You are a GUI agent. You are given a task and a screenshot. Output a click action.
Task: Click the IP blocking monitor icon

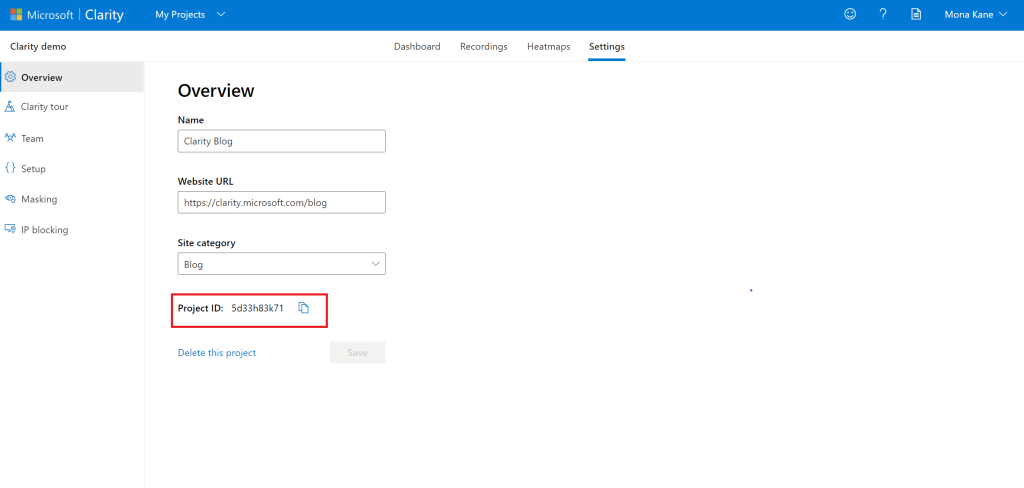click(10, 229)
